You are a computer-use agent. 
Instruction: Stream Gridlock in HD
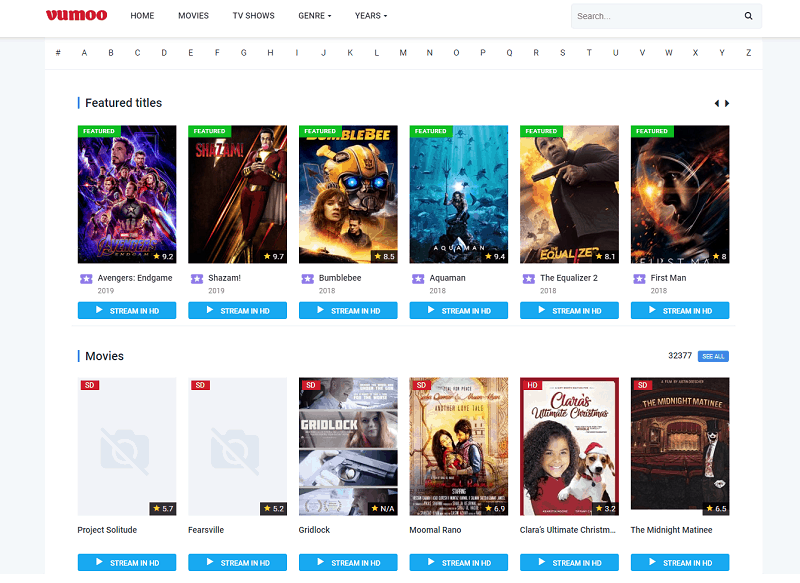point(348,562)
